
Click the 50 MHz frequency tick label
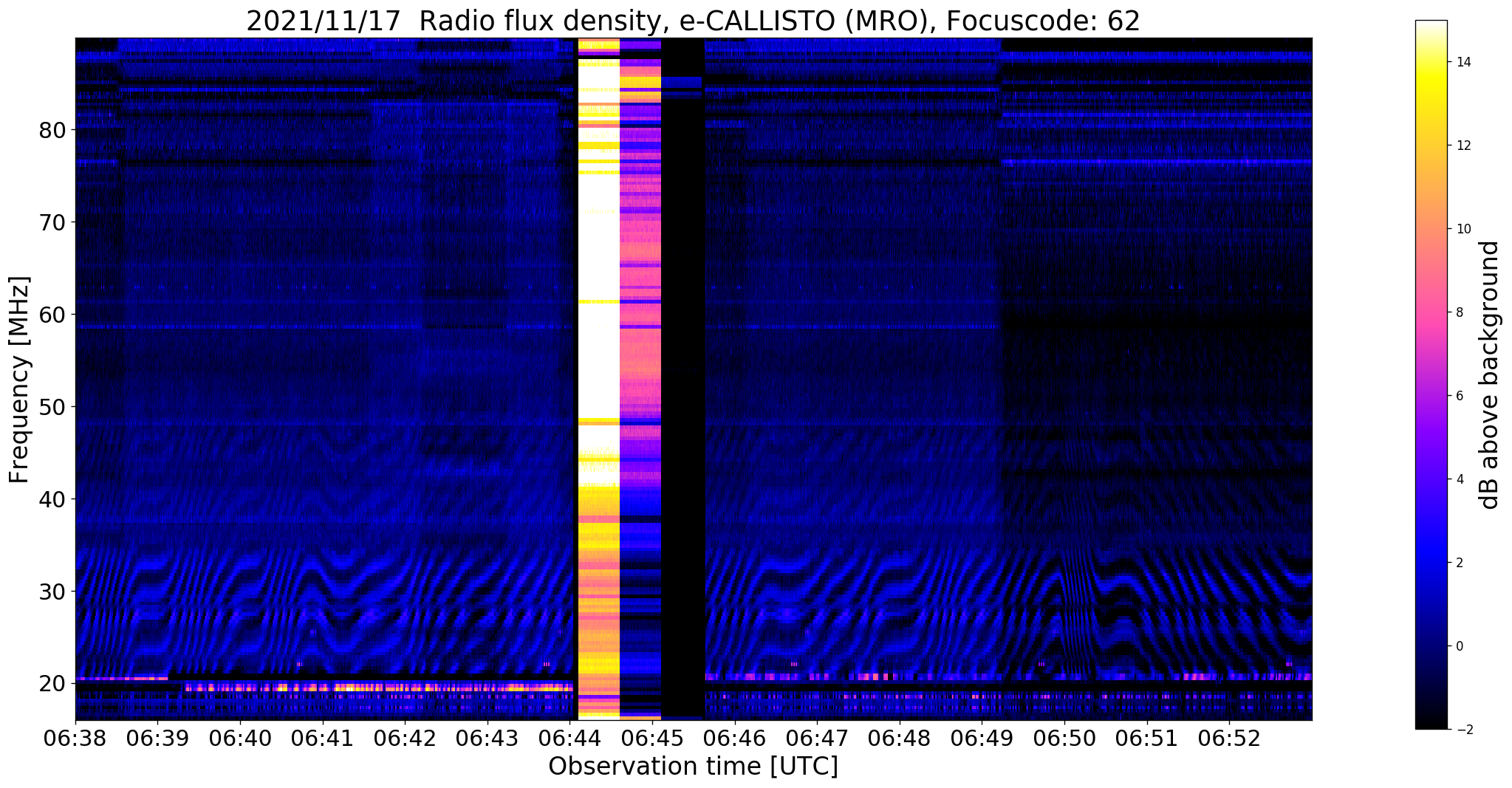point(52,407)
